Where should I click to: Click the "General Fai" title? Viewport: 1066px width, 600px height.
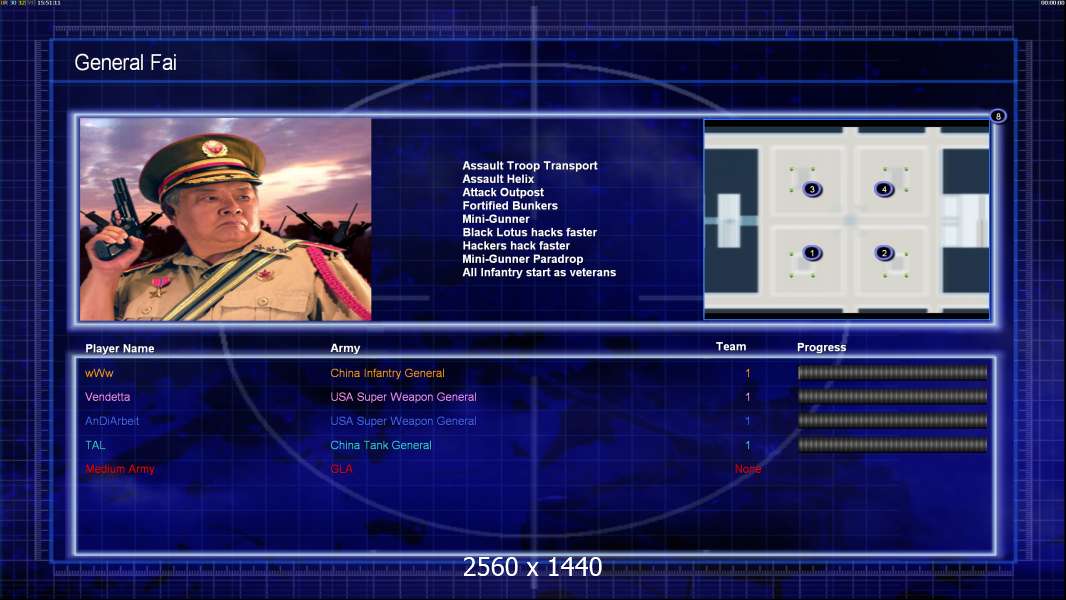(125, 63)
